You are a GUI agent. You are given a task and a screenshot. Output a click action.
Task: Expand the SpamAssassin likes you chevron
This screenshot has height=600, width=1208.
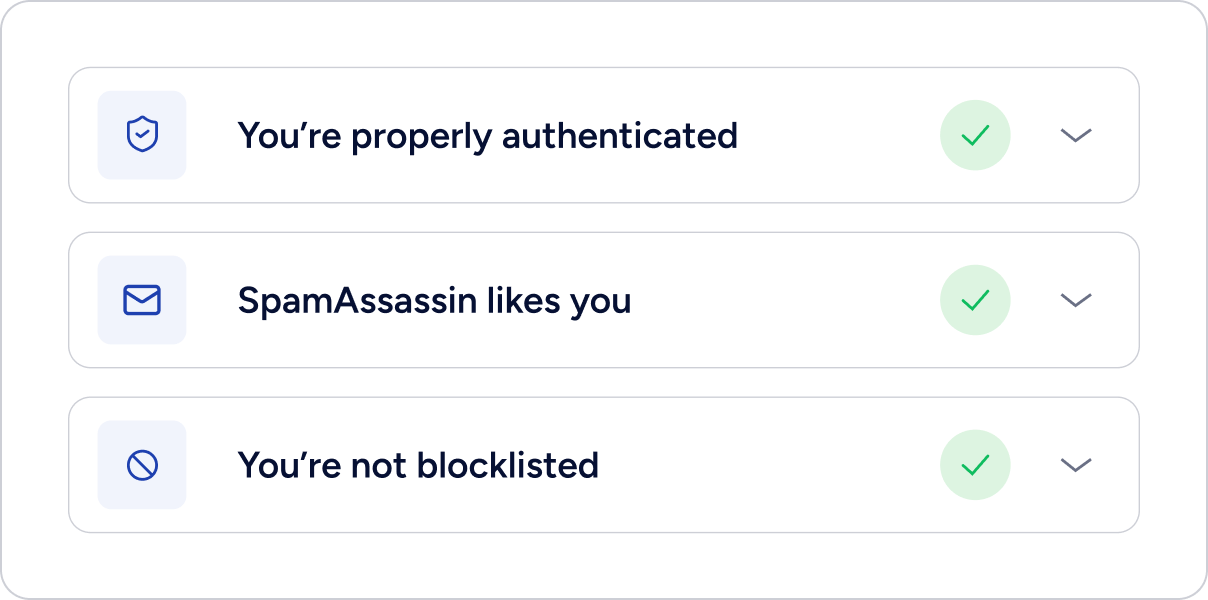(1076, 300)
